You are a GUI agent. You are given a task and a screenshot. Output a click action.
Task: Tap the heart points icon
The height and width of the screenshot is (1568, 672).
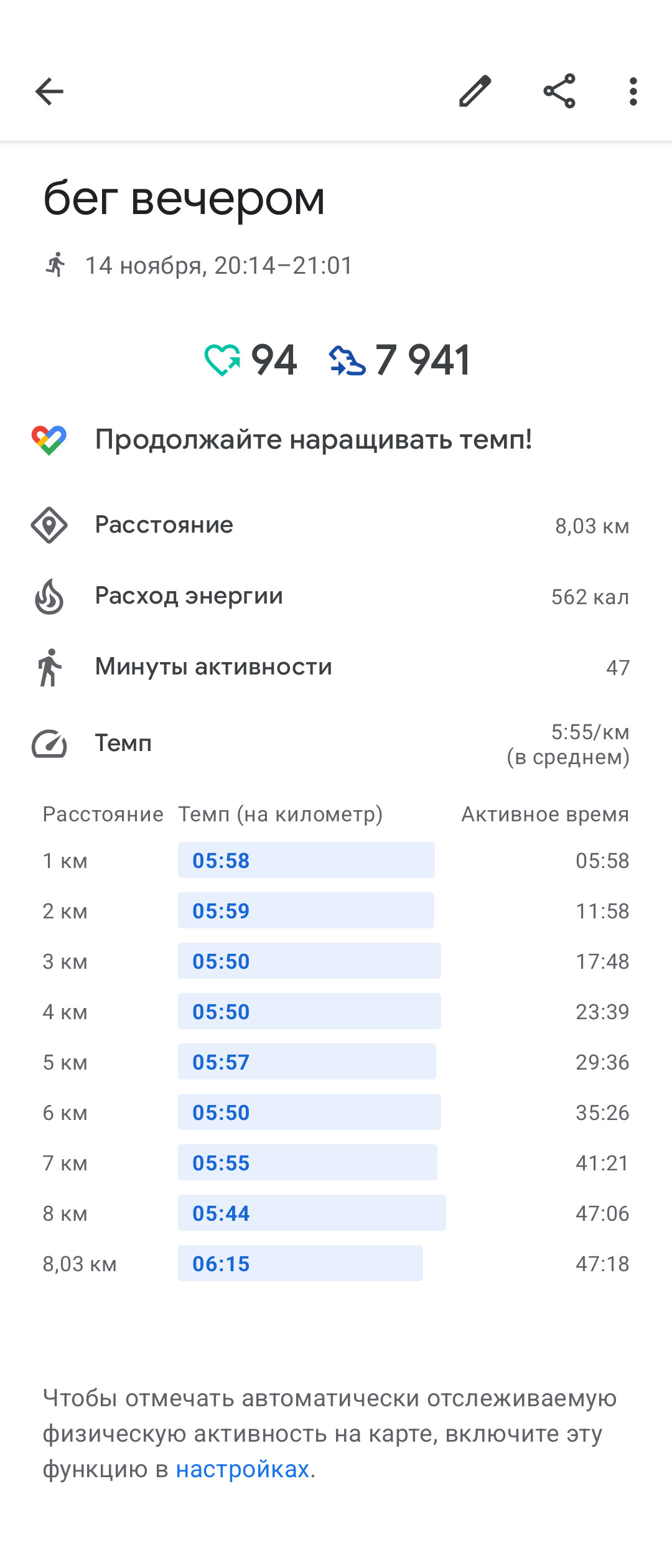click(x=222, y=360)
